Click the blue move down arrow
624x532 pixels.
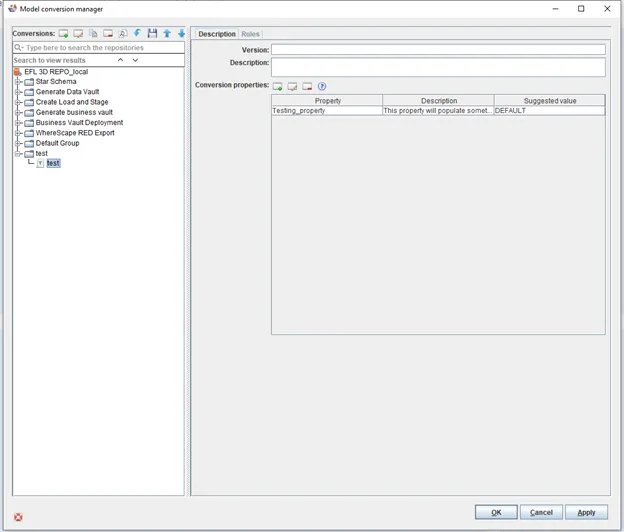tap(181, 33)
